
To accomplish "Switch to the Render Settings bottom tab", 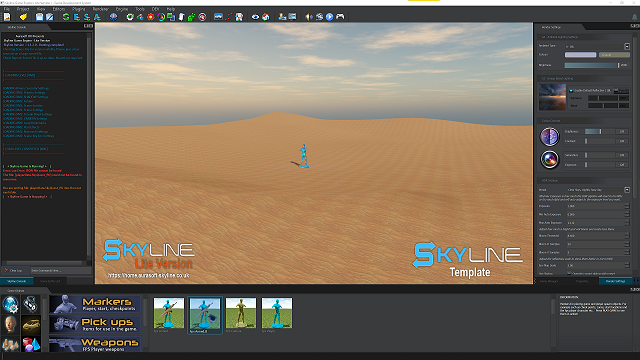I will coord(615,281).
